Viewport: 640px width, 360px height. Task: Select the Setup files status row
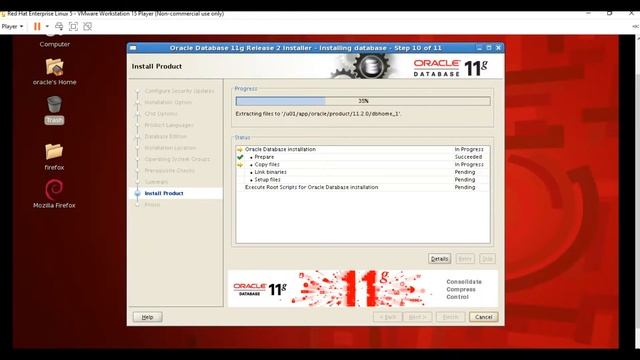click(362, 180)
